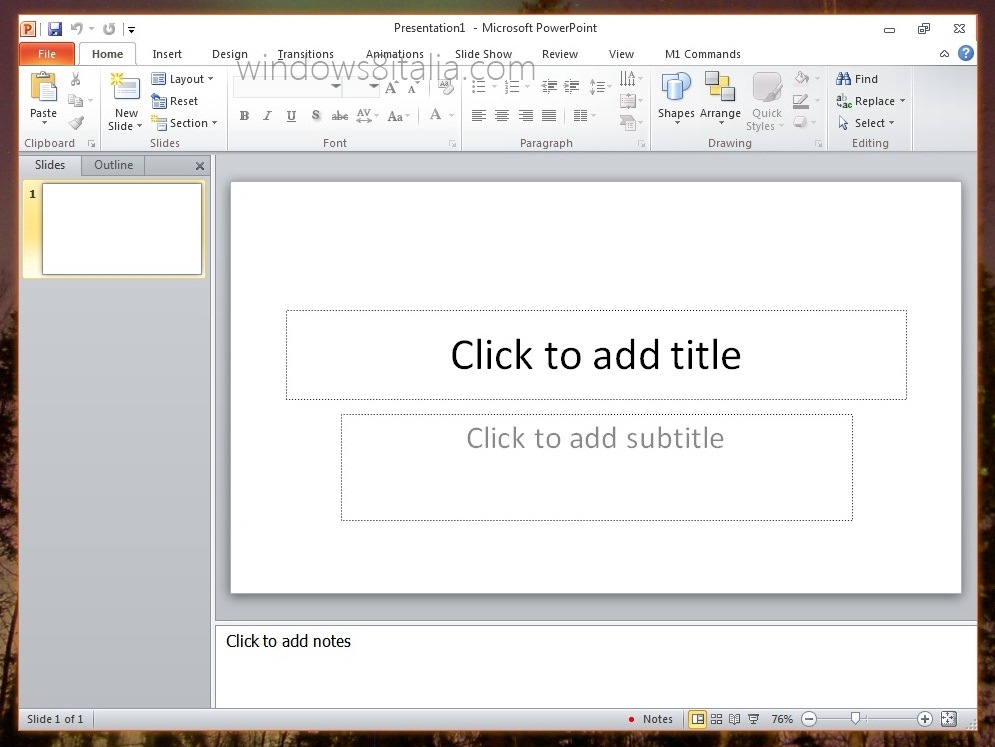Switch to the Outline pane tab
This screenshot has width=995, height=747.
113,165
